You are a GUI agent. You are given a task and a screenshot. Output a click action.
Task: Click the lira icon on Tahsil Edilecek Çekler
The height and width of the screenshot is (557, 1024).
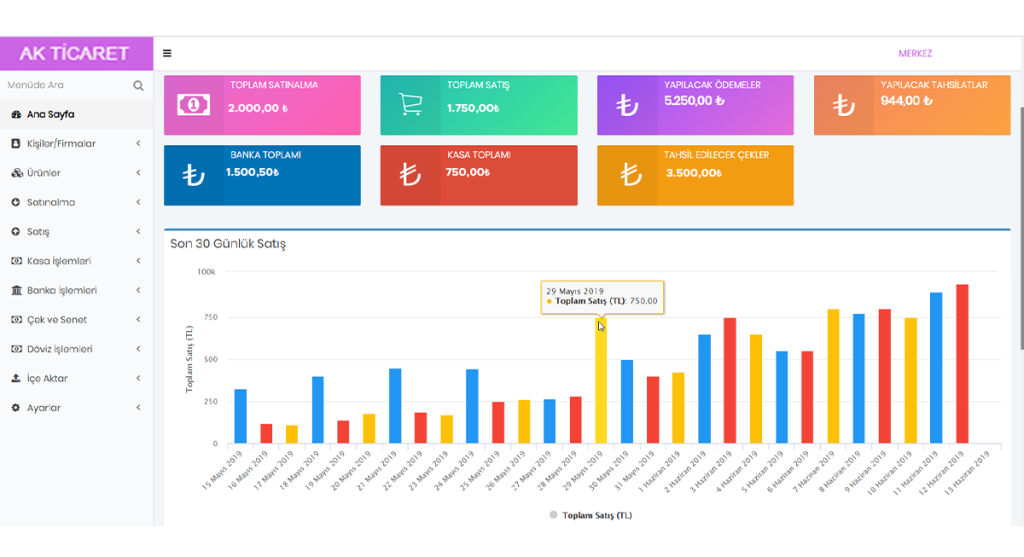coord(630,175)
